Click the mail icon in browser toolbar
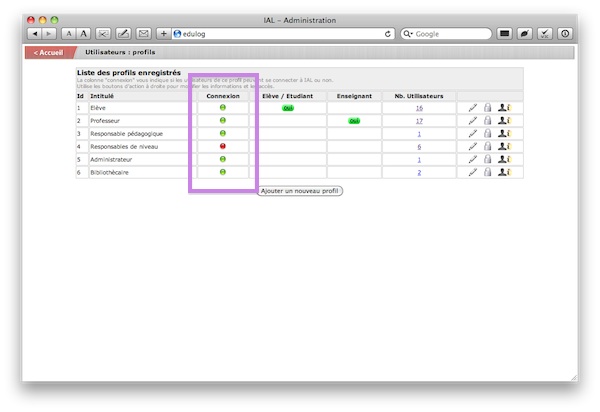 (x=143, y=34)
